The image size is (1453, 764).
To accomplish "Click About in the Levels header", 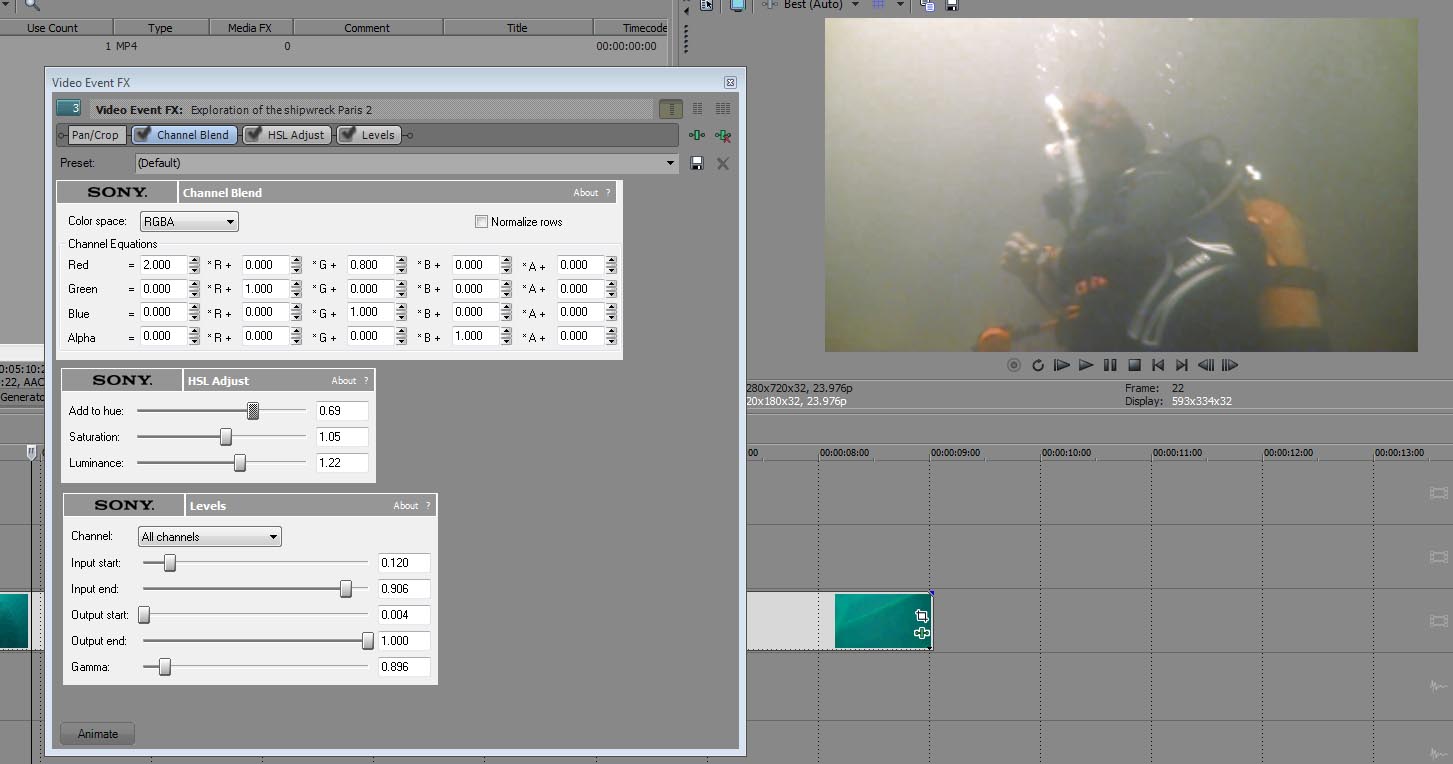I will coord(406,506).
